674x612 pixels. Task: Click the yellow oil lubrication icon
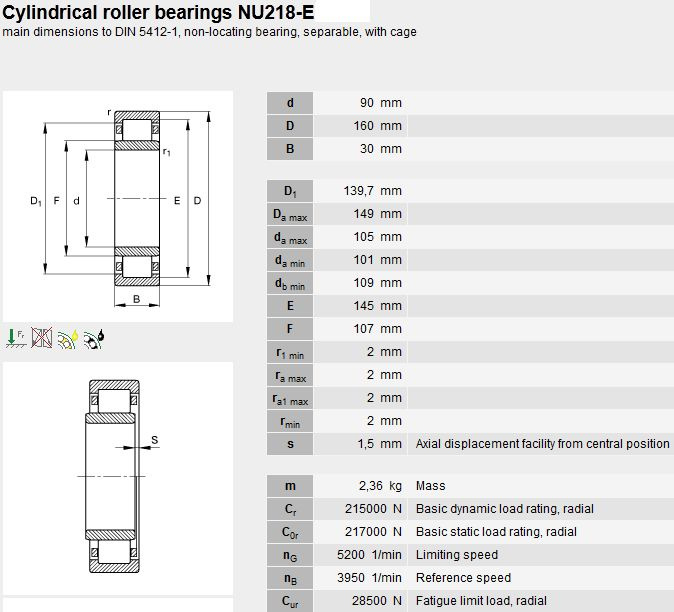pos(68,339)
